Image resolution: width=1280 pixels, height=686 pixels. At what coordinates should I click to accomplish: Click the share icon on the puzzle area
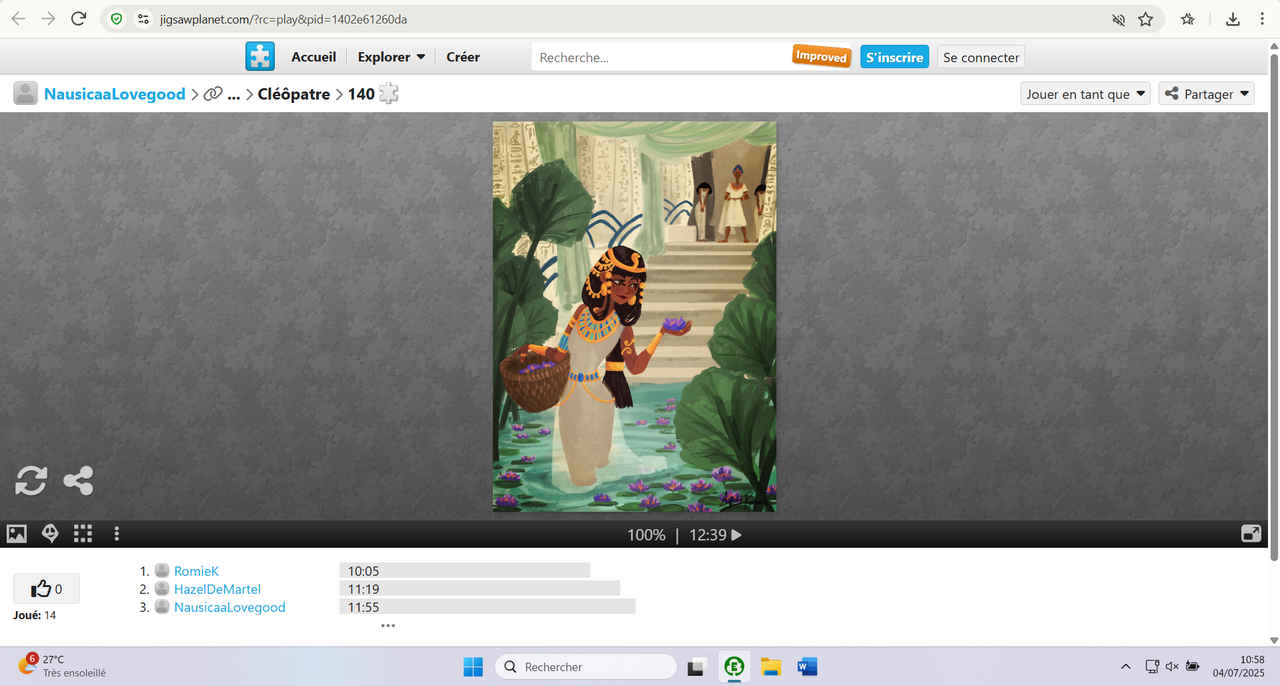[78, 481]
